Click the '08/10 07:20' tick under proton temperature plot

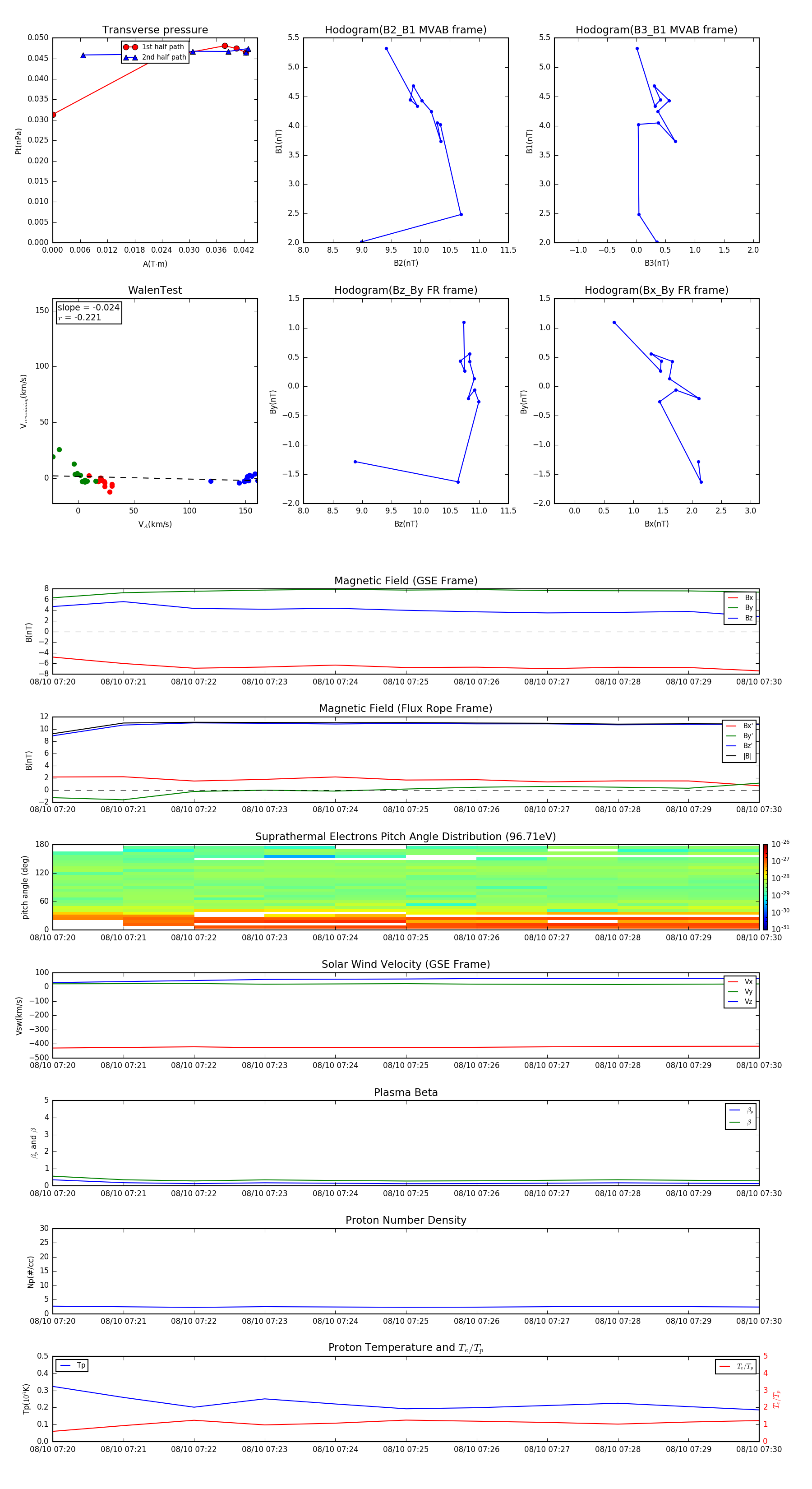coord(53,1449)
